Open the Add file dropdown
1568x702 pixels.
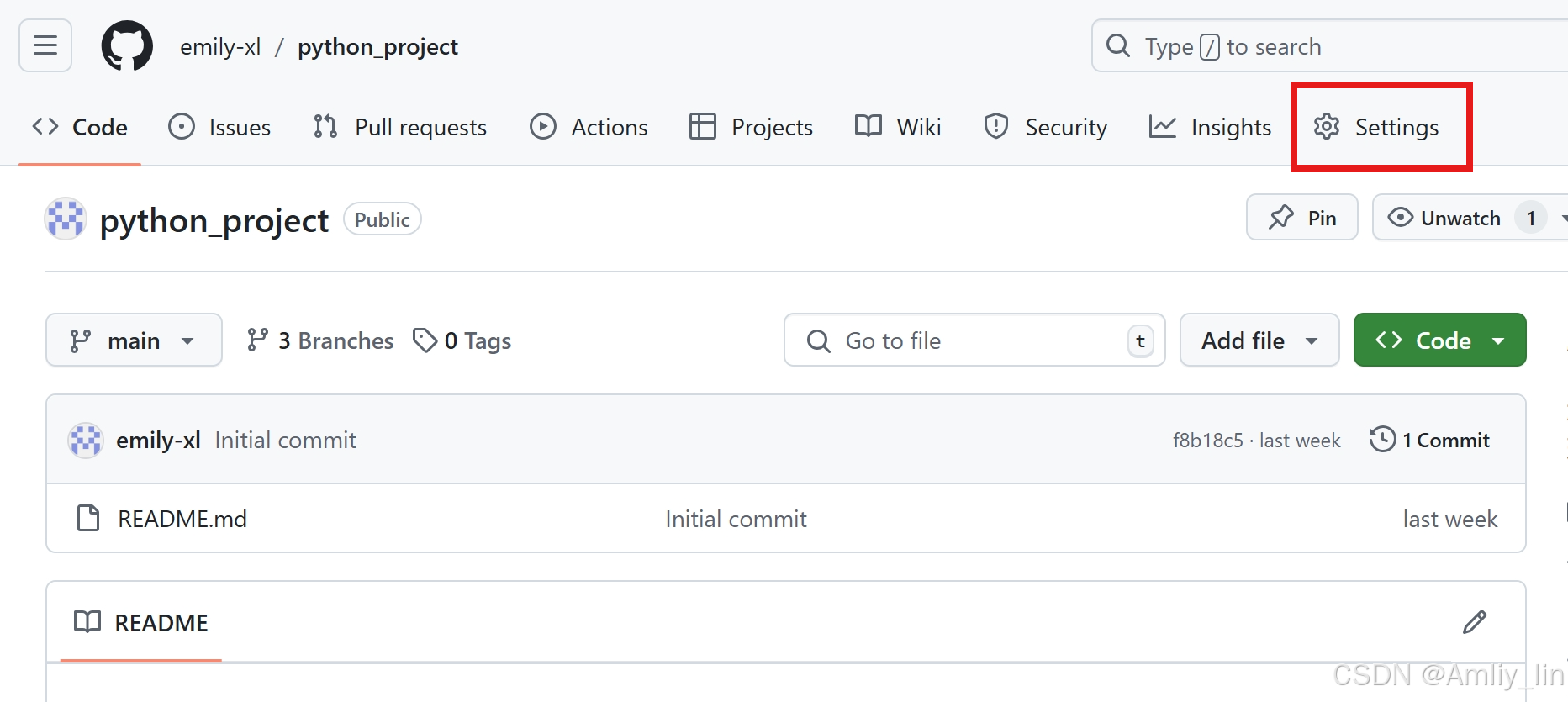pyautogui.click(x=1259, y=340)
